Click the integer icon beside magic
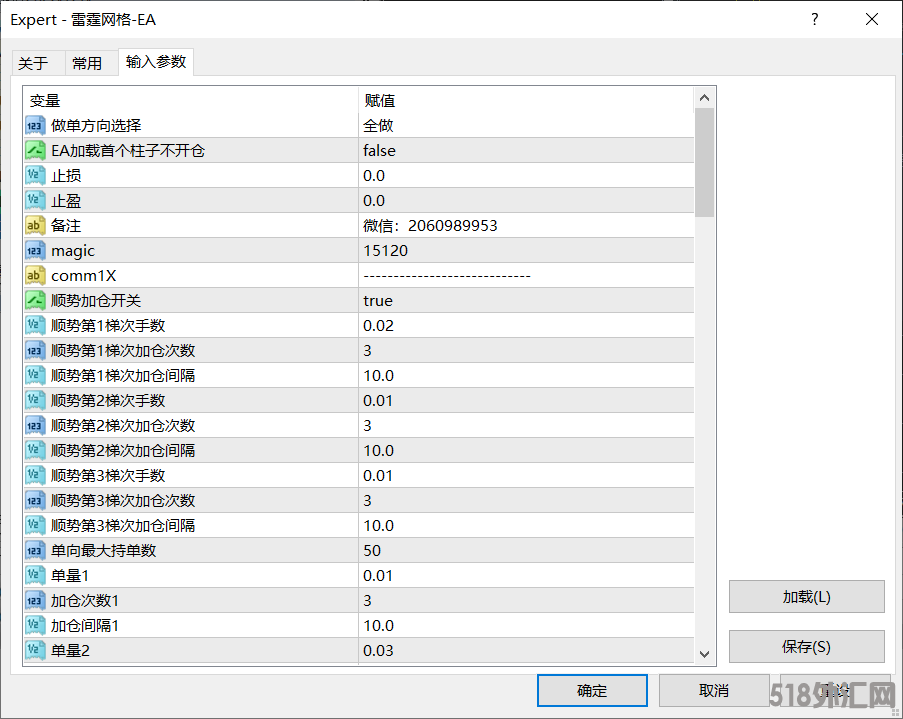903x719 pixels. pos(35,251)
